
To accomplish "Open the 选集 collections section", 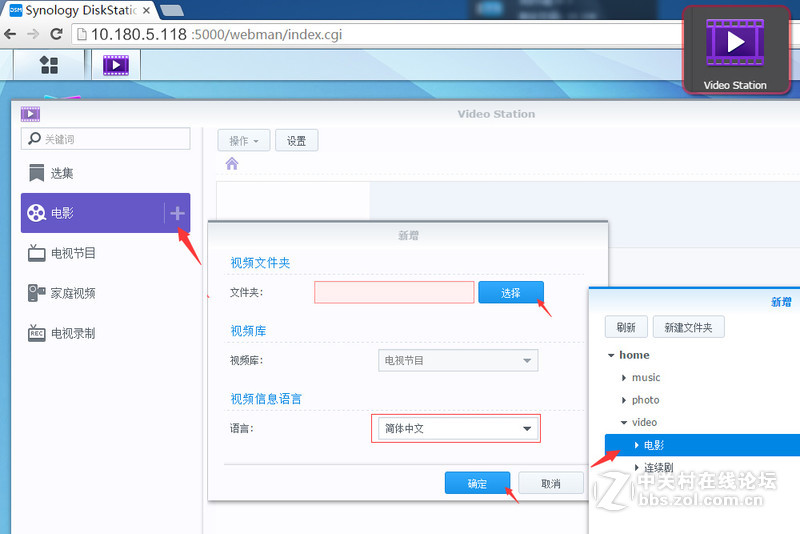I will click(106, 173).
